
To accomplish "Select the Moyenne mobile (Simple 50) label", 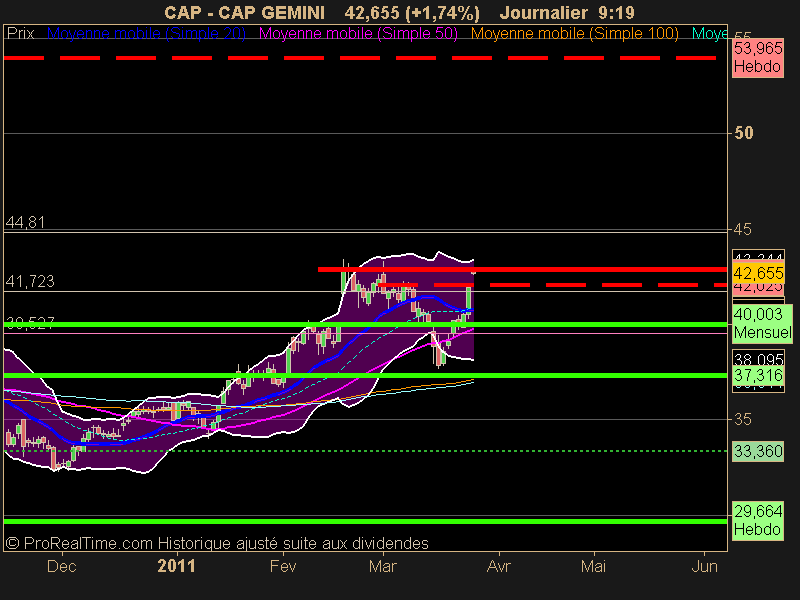I will (358, 34).
